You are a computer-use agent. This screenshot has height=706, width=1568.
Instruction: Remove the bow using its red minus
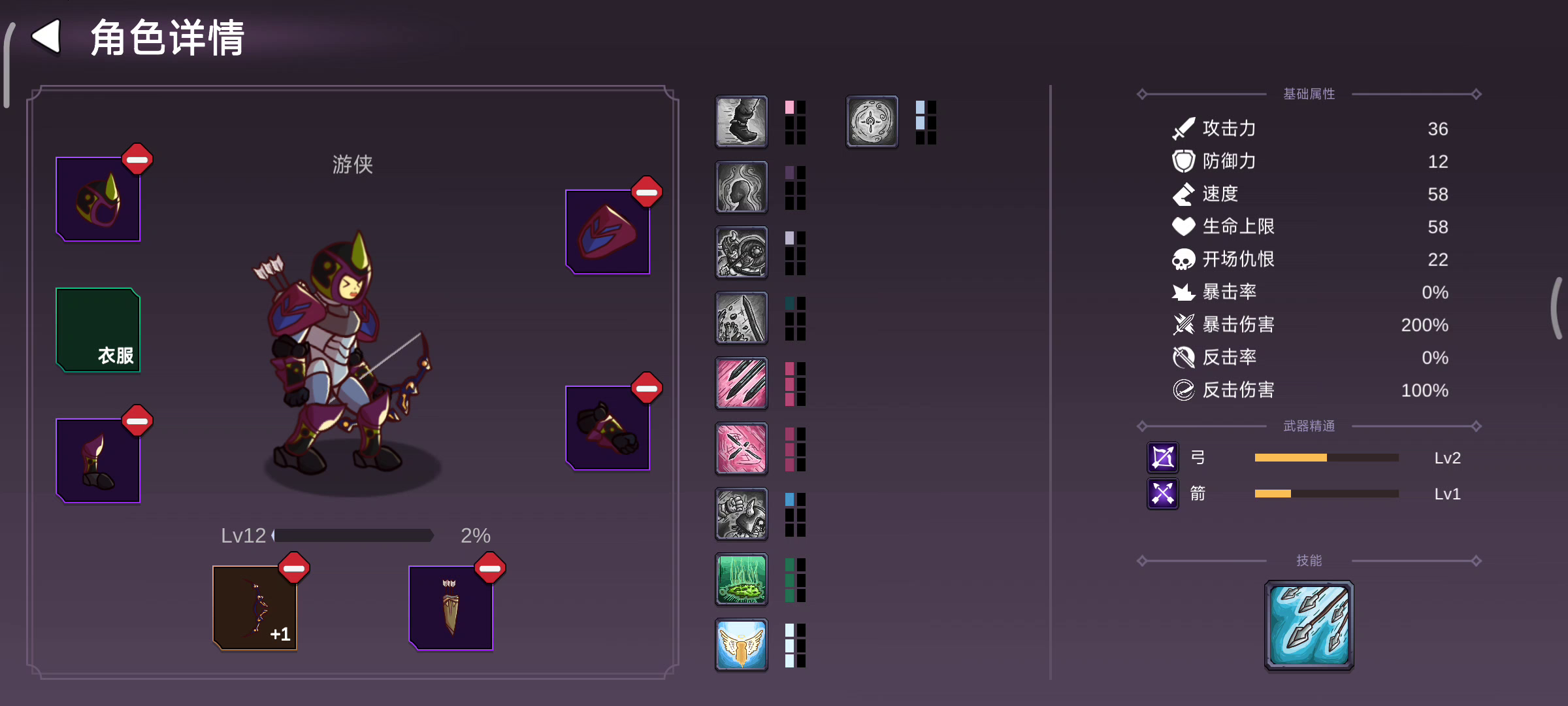tap(294, 567)
